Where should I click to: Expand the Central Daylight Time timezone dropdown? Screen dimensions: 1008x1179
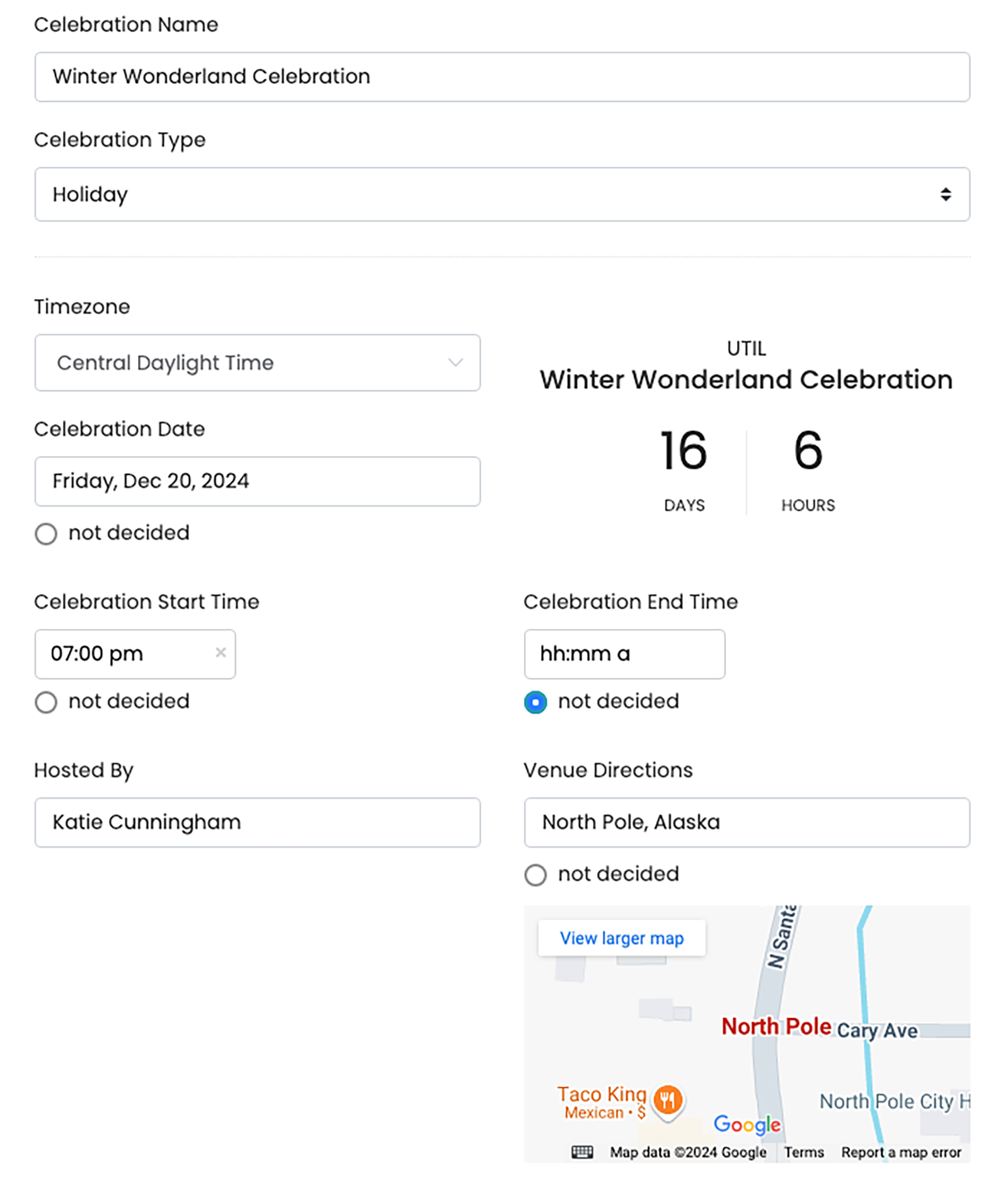click(x=258, y=363)
